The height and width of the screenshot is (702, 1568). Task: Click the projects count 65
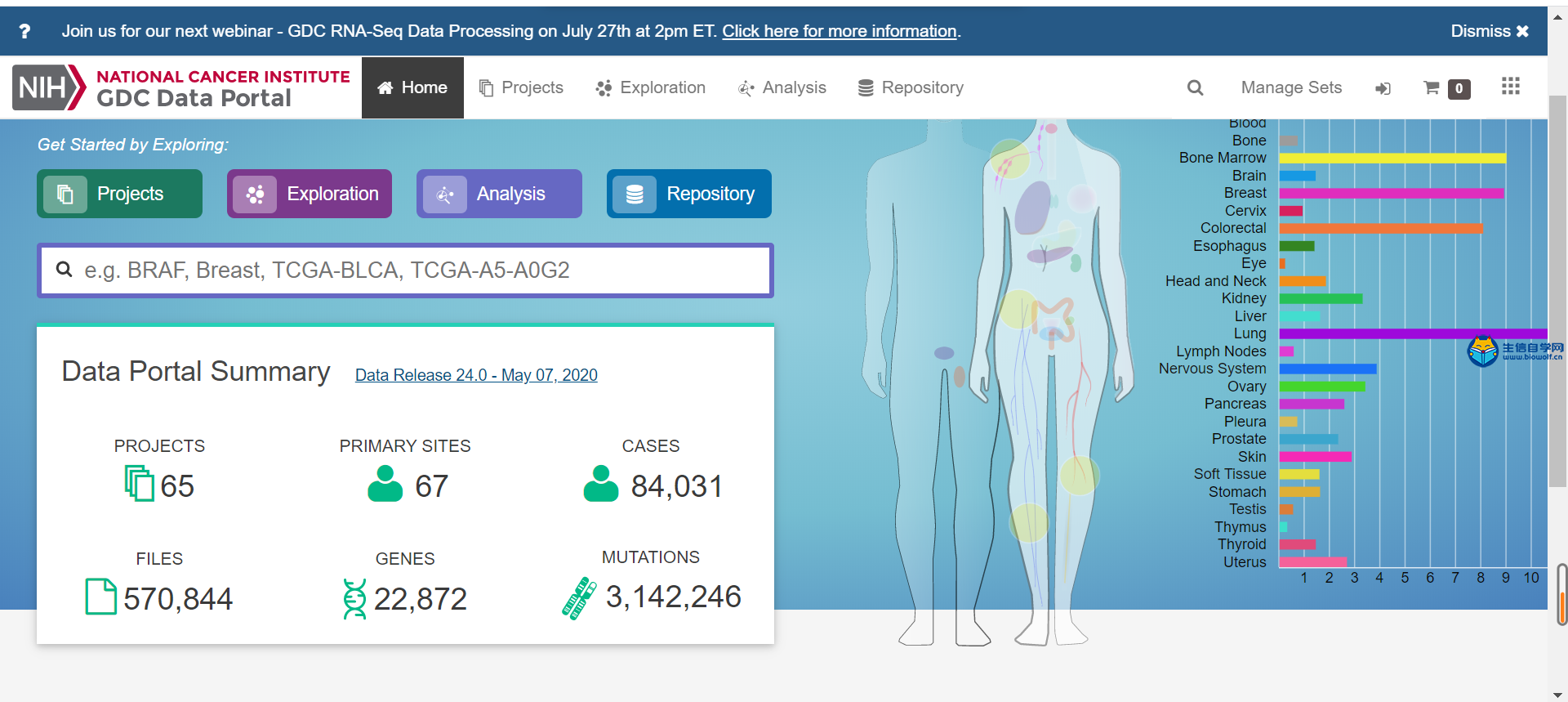pos(177,486)
